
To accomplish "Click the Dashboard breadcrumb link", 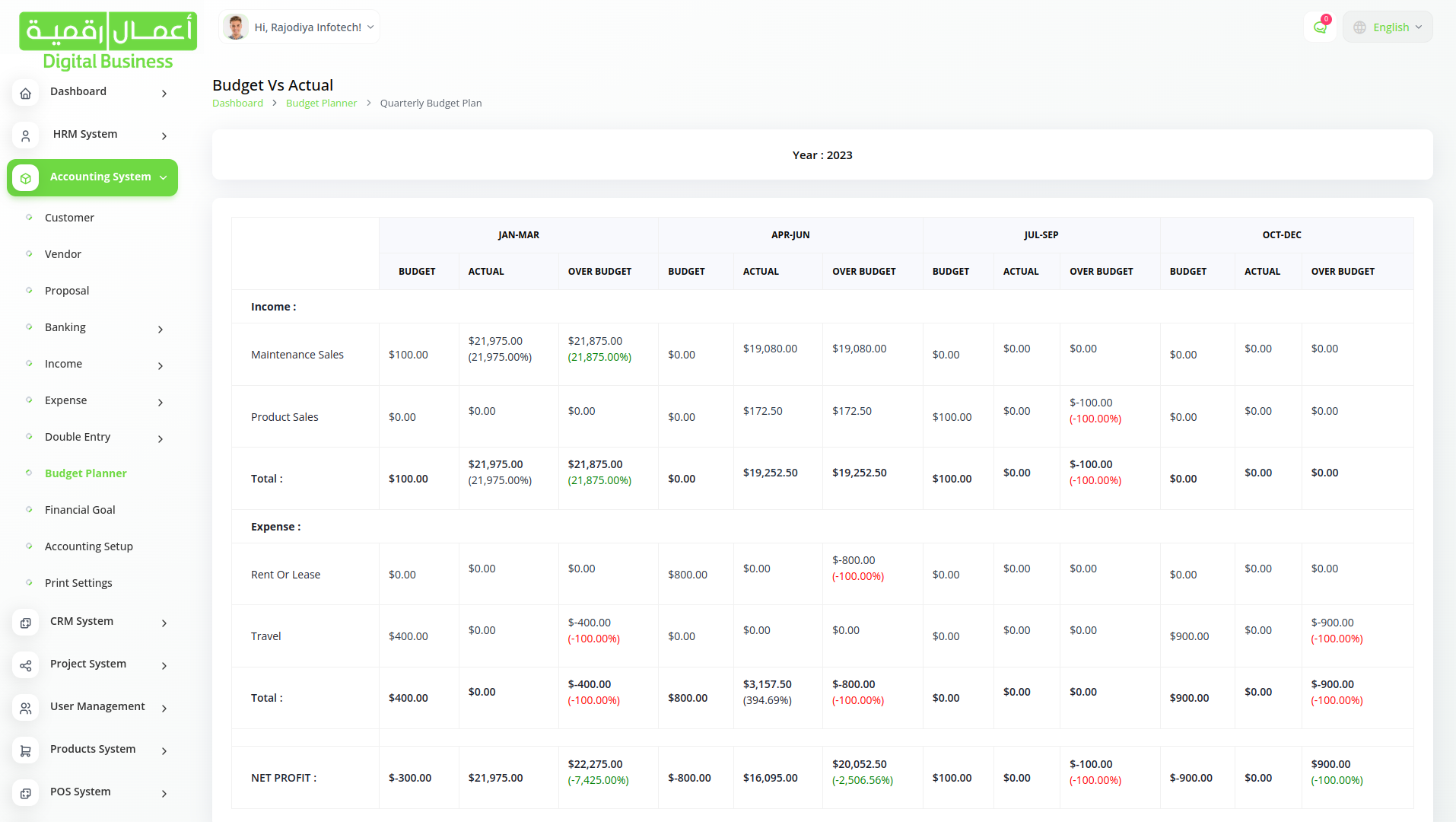I will pyautogui.click(x=237, y=104).
